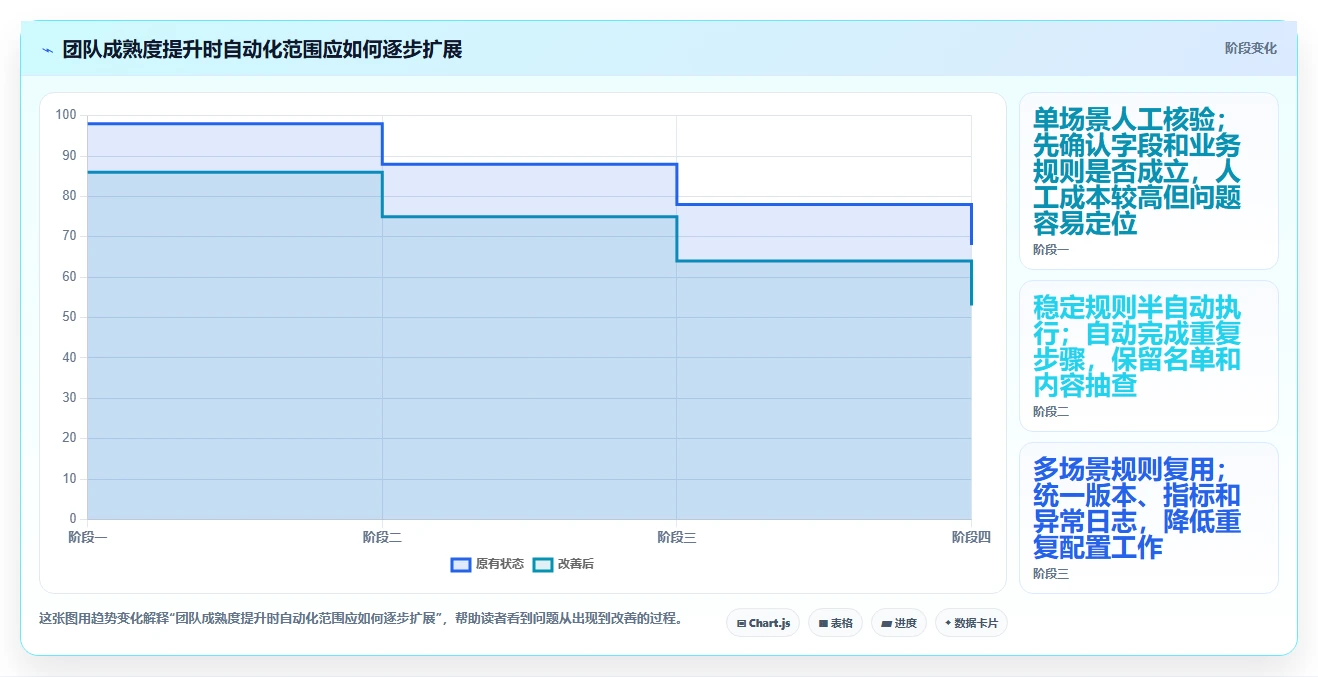Click the 改善后 legend label
Viewport: 1318px width, 677px height.
[575, 564]
